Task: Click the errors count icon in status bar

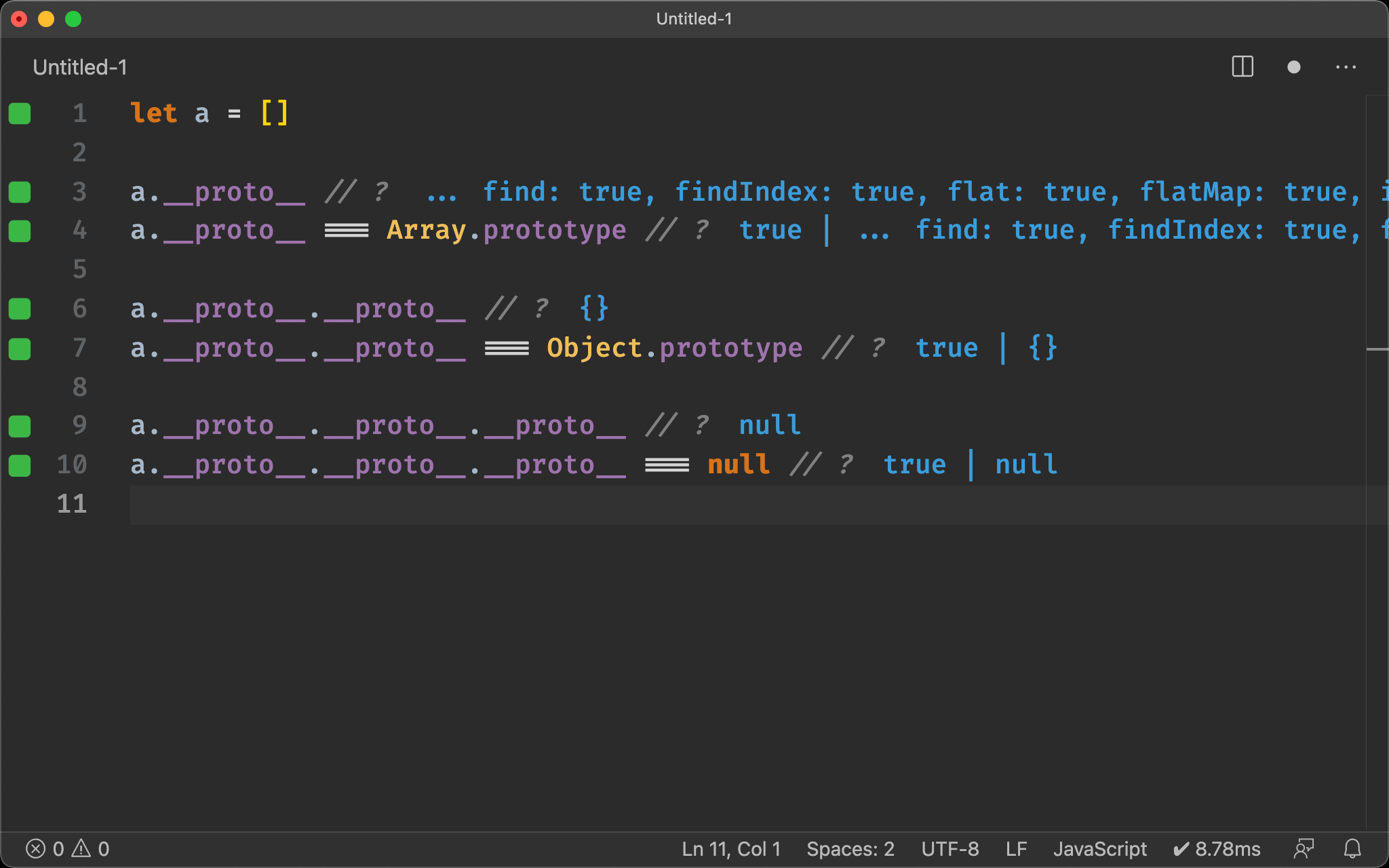Action: tap(36, 848)
